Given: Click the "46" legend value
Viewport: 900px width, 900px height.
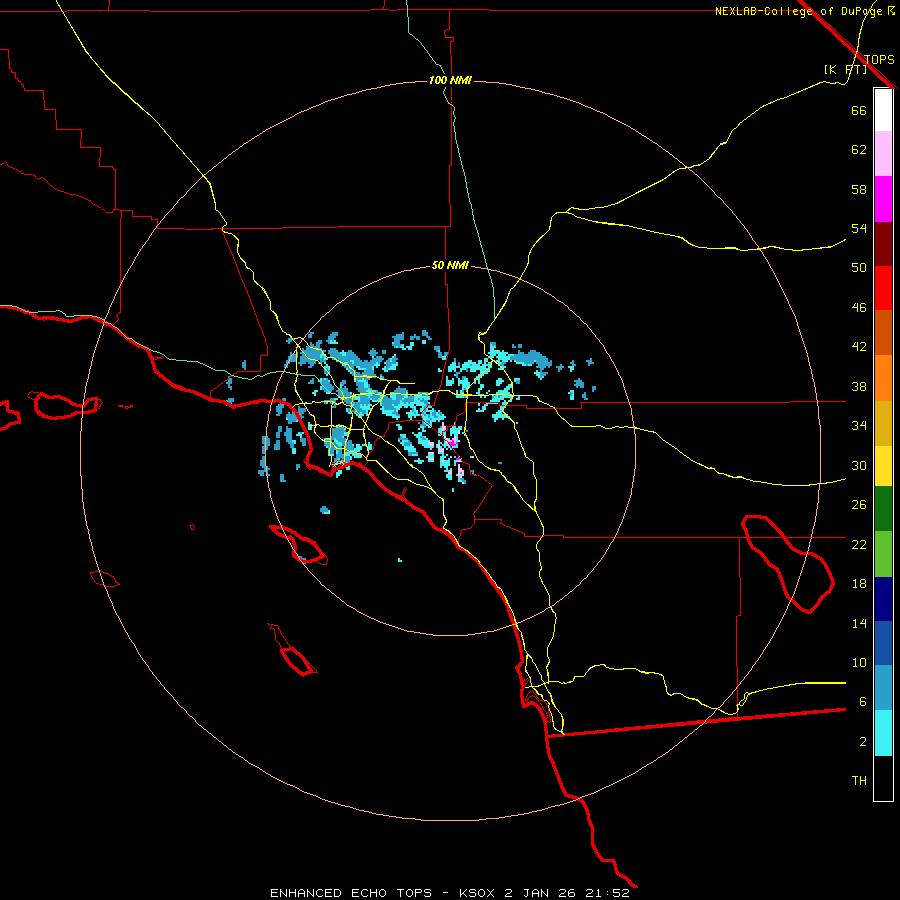Looking at the screenshot, I should pyautogui.click(x=859, y=308).
